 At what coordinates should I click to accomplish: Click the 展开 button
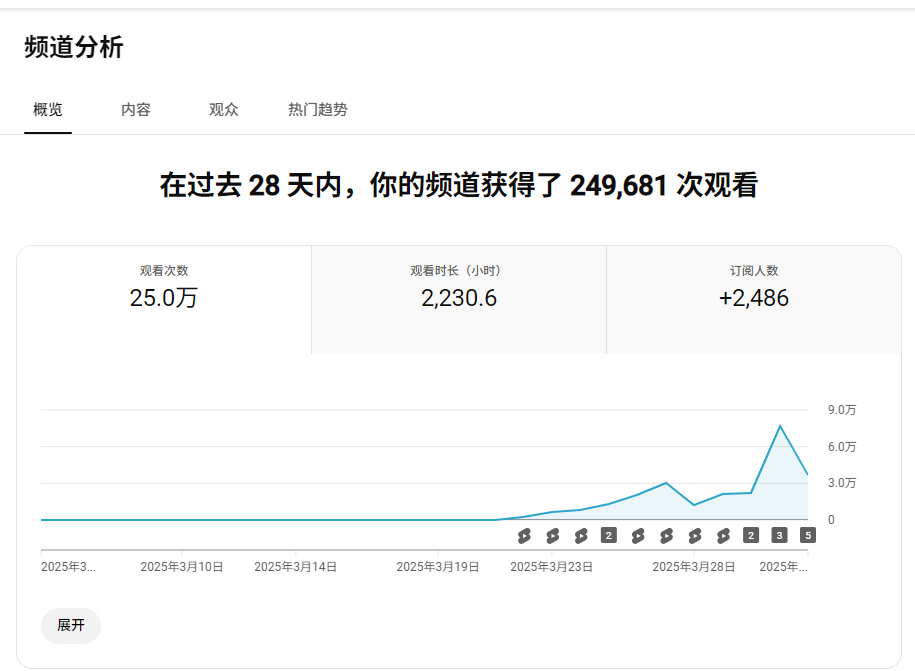point(71,625)
